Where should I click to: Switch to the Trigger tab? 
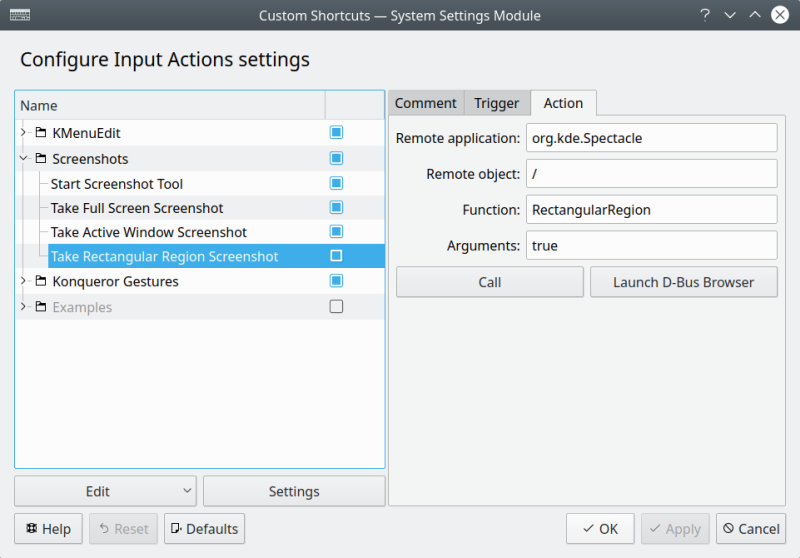(x=497, y=103)
